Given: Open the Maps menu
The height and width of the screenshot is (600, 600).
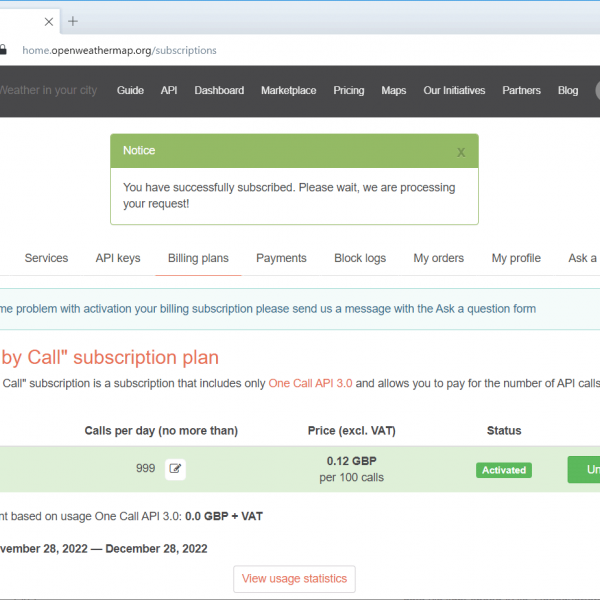Looking at the screenshot, I should click(394, 90).
